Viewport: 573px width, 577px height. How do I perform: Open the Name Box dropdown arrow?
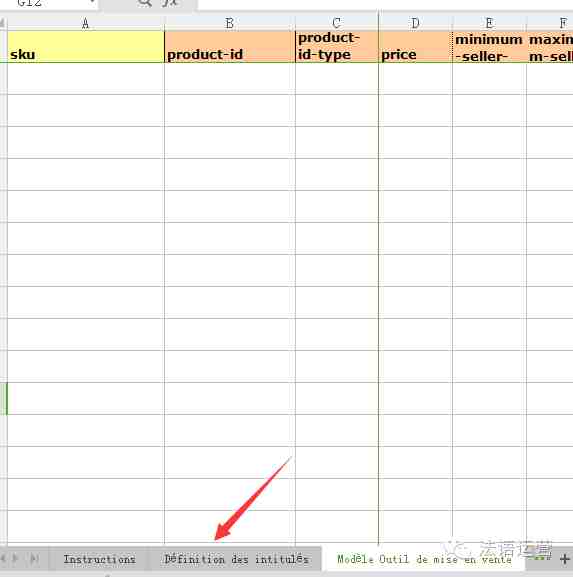click(92, 3)
